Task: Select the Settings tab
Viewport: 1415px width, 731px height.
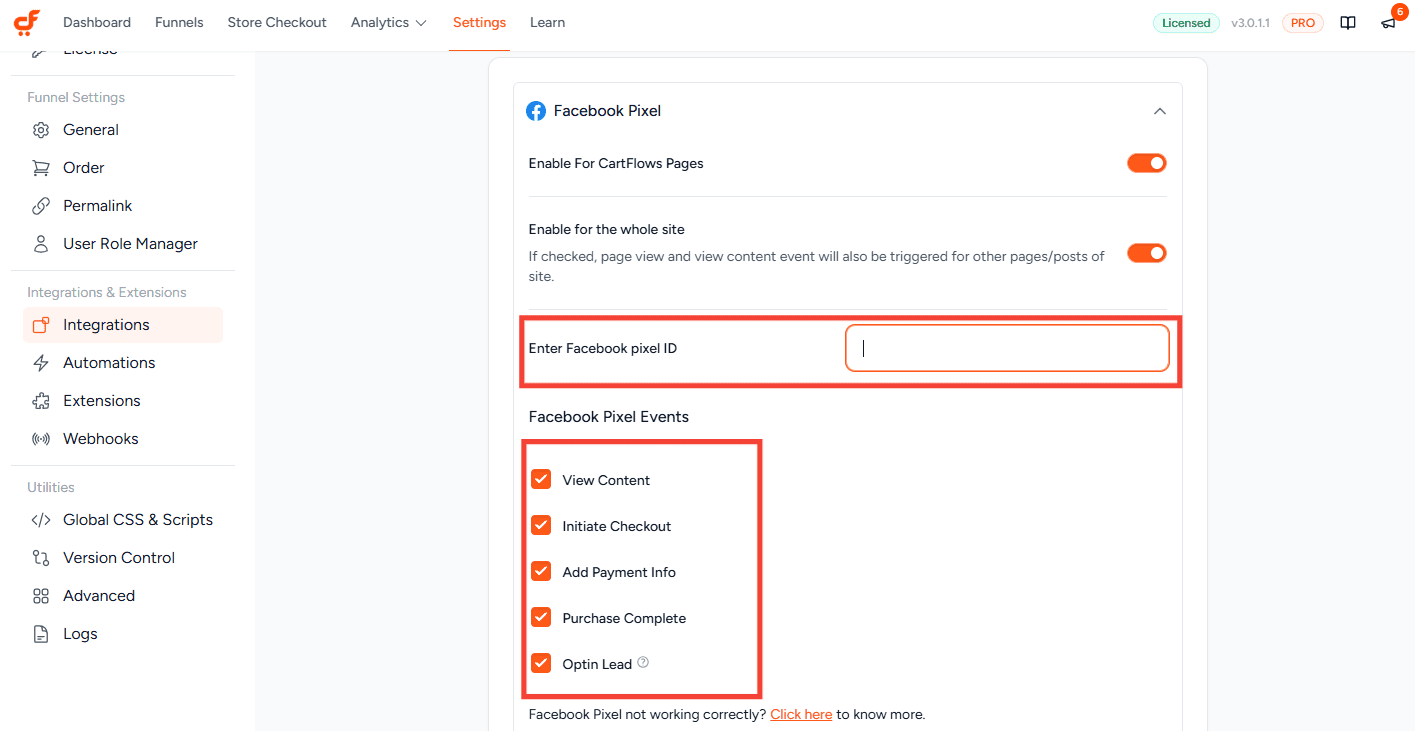Action: pos(479,22)
